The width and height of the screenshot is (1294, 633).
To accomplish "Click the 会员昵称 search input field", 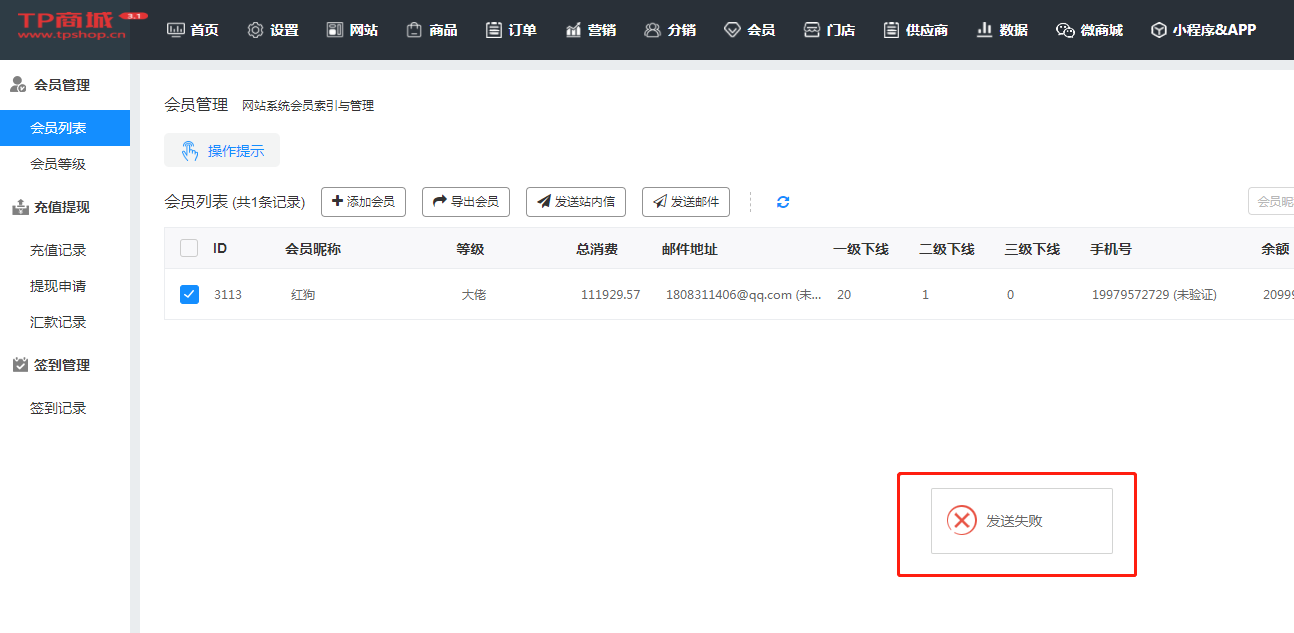I will 1272,201.
